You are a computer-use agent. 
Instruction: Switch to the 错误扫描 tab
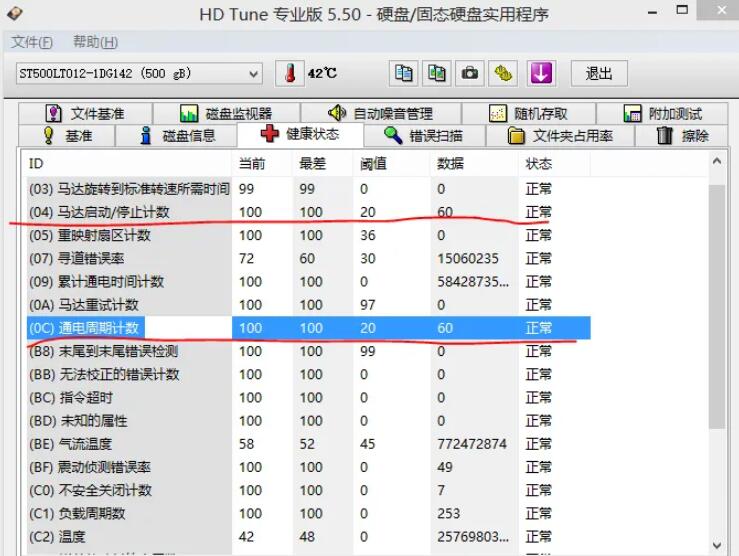[x=424, y=136]
